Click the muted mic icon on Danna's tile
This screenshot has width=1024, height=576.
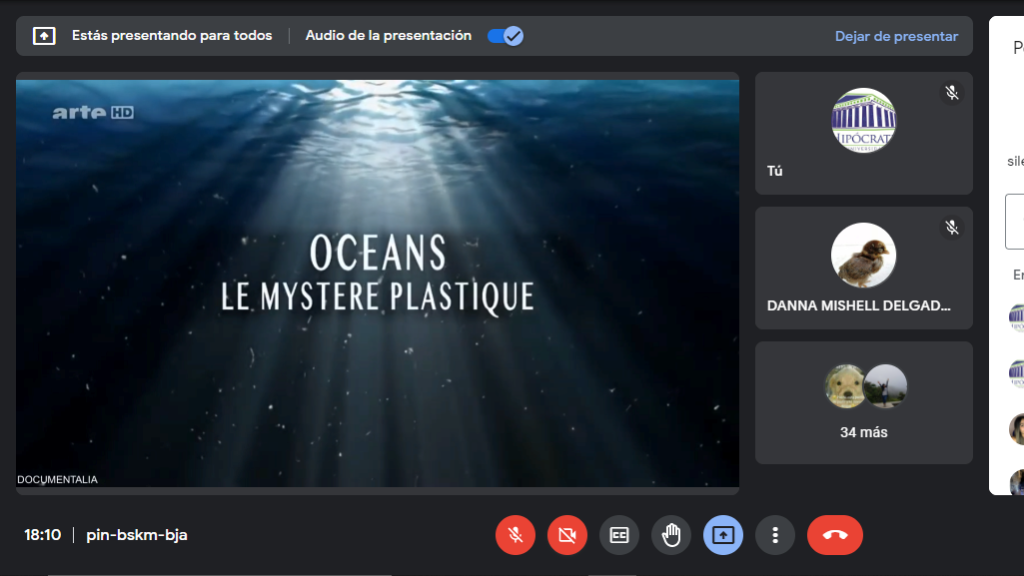pos(952,228)
